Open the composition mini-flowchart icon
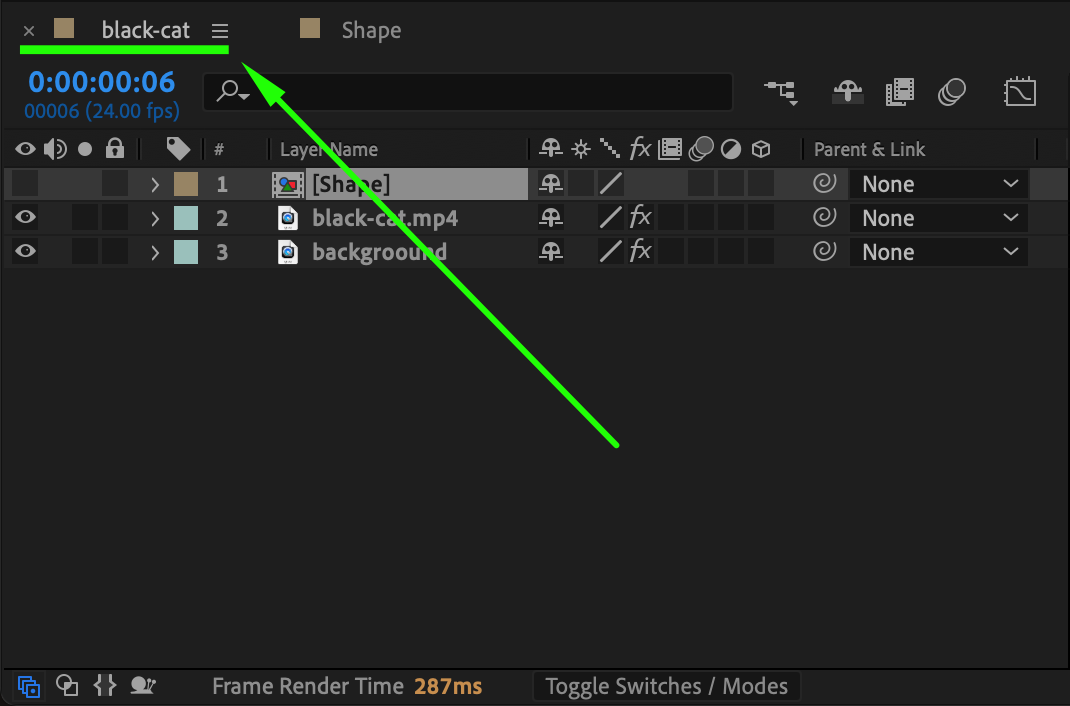Image resolution: width=1070 pixels, height=706 pixels. click(781, 92)
